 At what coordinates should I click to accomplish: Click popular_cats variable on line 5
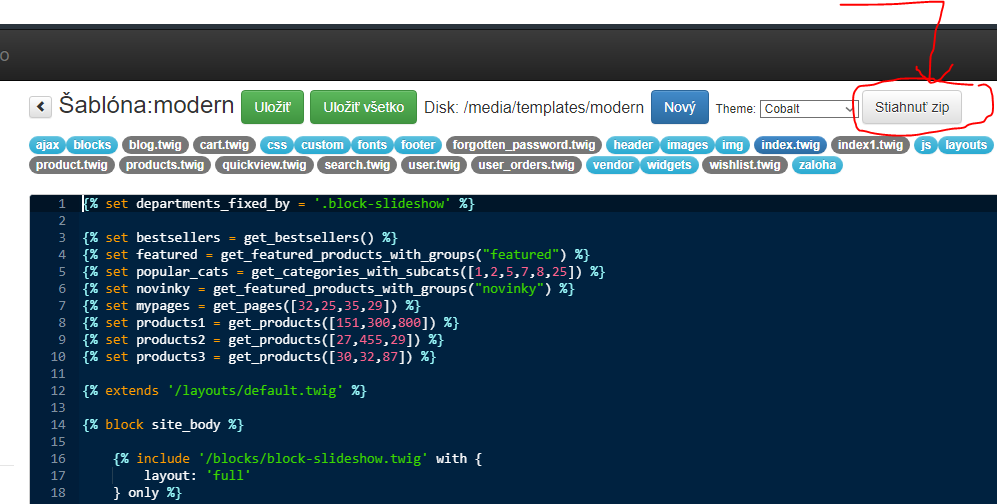[x=182, y=272]
